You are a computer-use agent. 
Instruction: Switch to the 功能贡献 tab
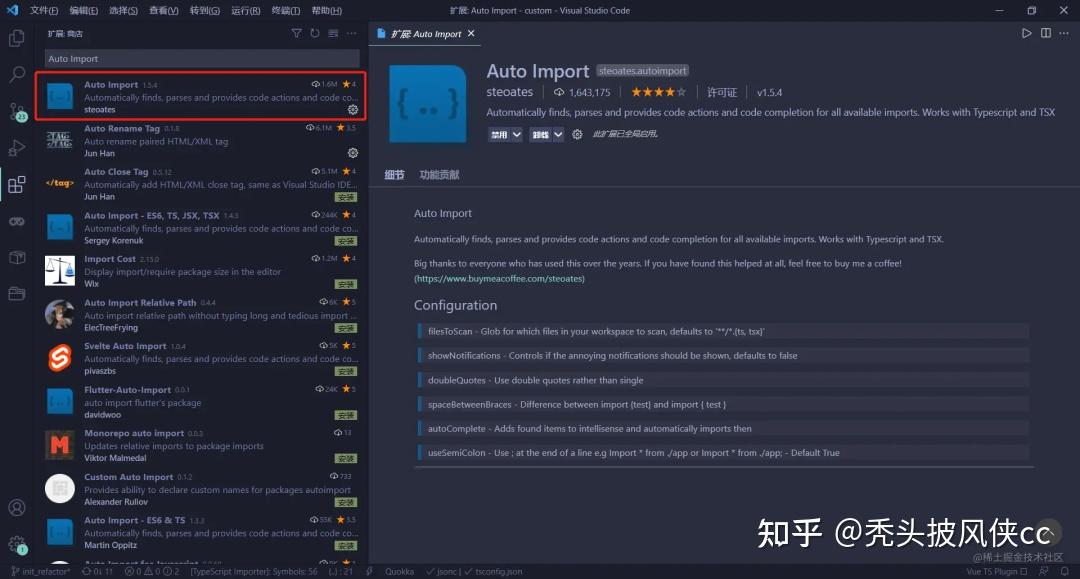pos(439,175)
